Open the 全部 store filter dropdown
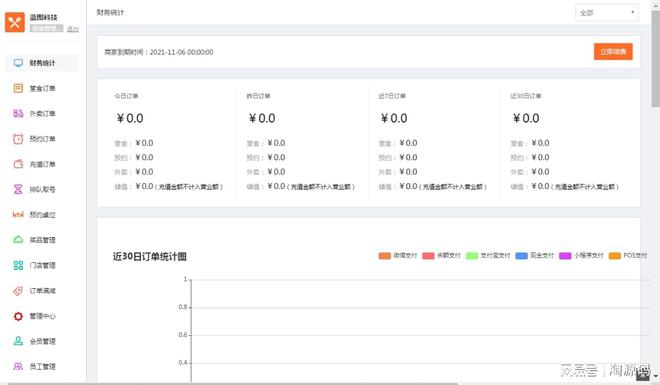The width and height of the screenshot is (660, 385). tap(607, 13)
